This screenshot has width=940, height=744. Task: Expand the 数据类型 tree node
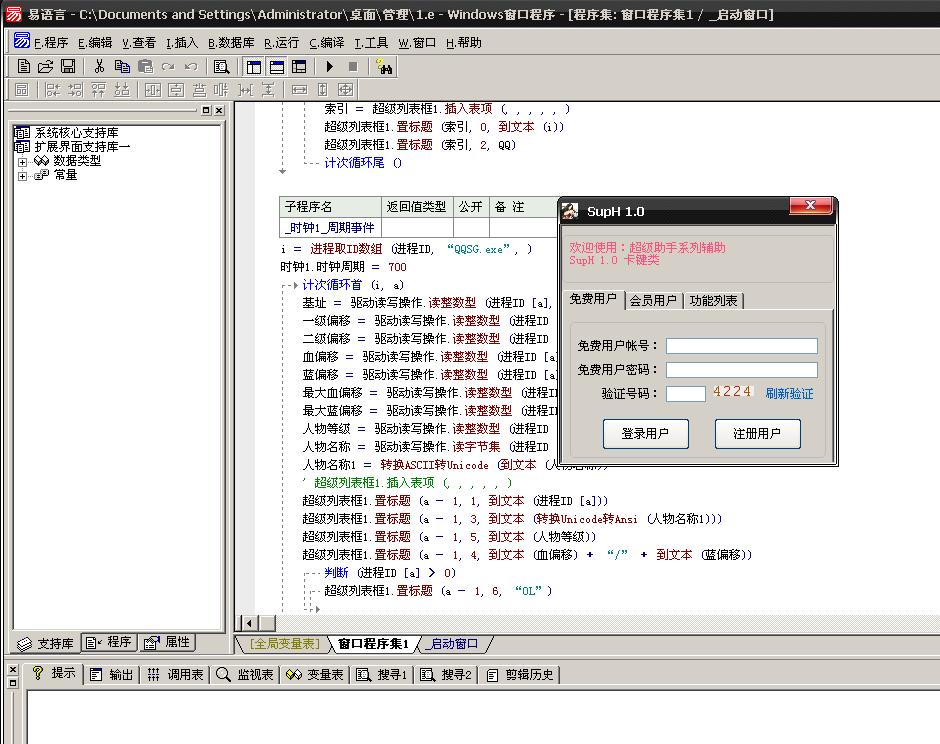pyautogui.click(x=22, y=162)
